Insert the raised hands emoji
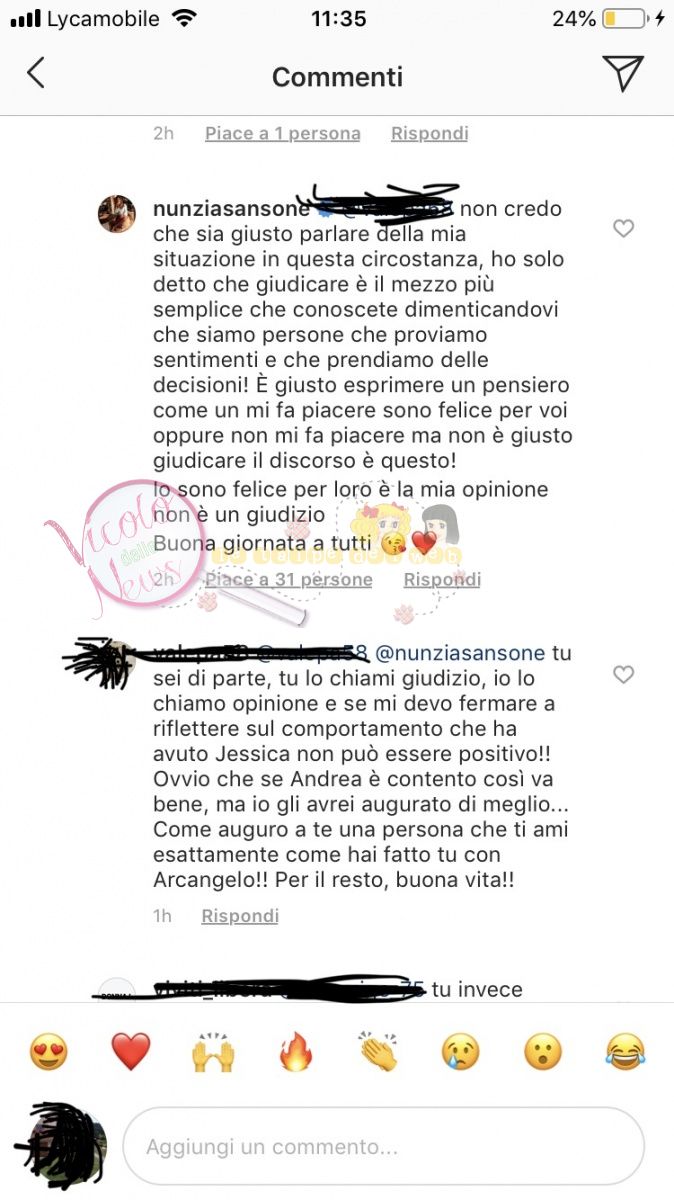 click(x=213, y=1052)
